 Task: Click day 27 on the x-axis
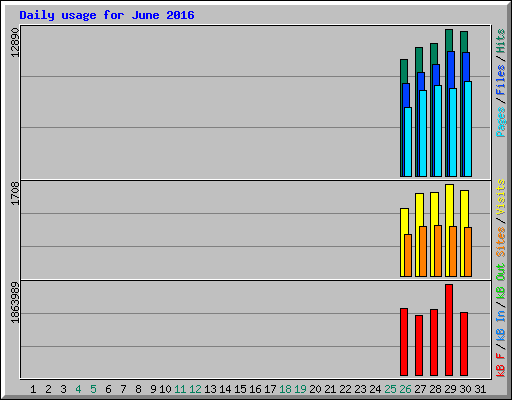420,389
